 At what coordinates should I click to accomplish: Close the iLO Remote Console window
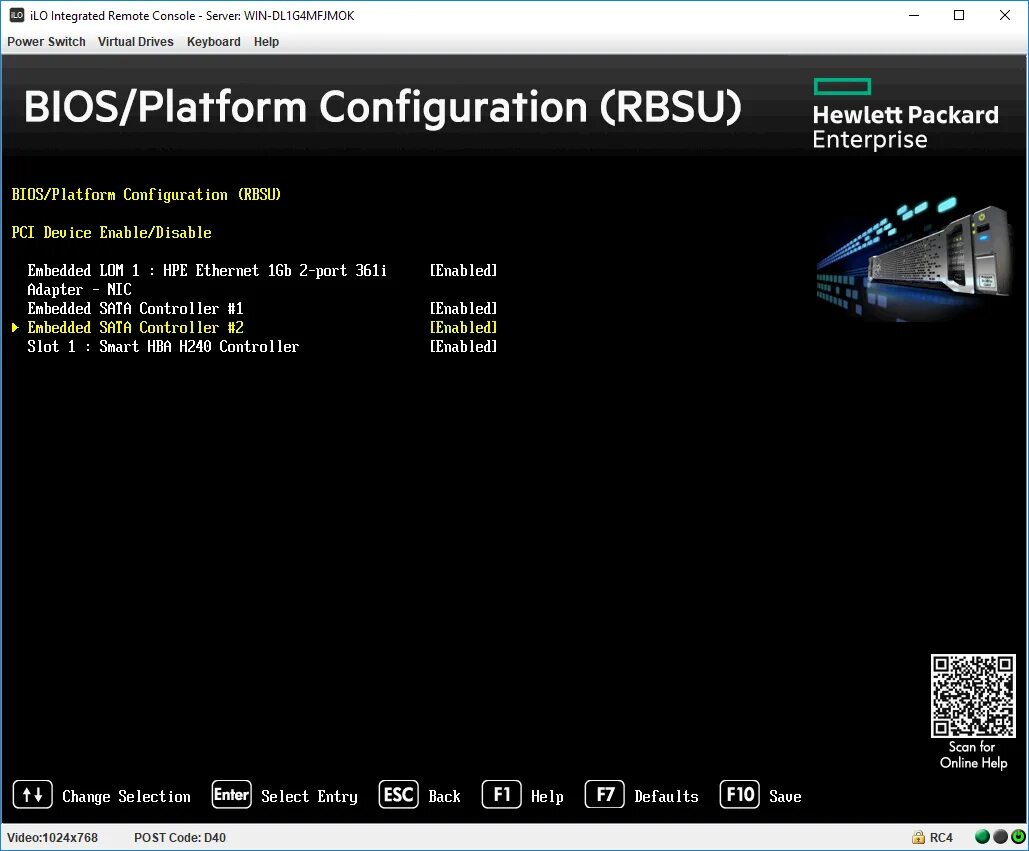click(1005, 15)
